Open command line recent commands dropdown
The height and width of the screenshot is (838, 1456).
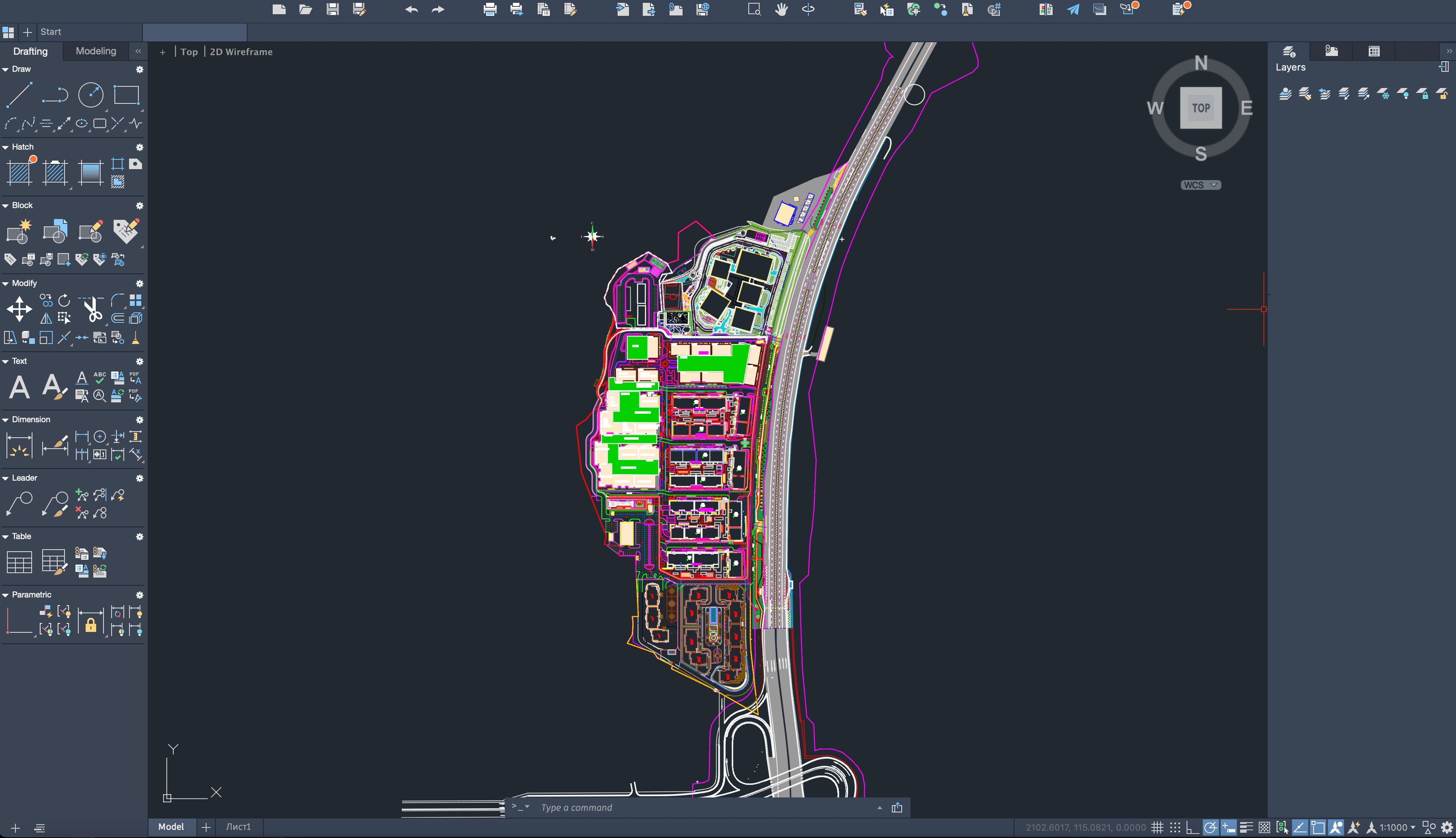click(x=521, y=807)
